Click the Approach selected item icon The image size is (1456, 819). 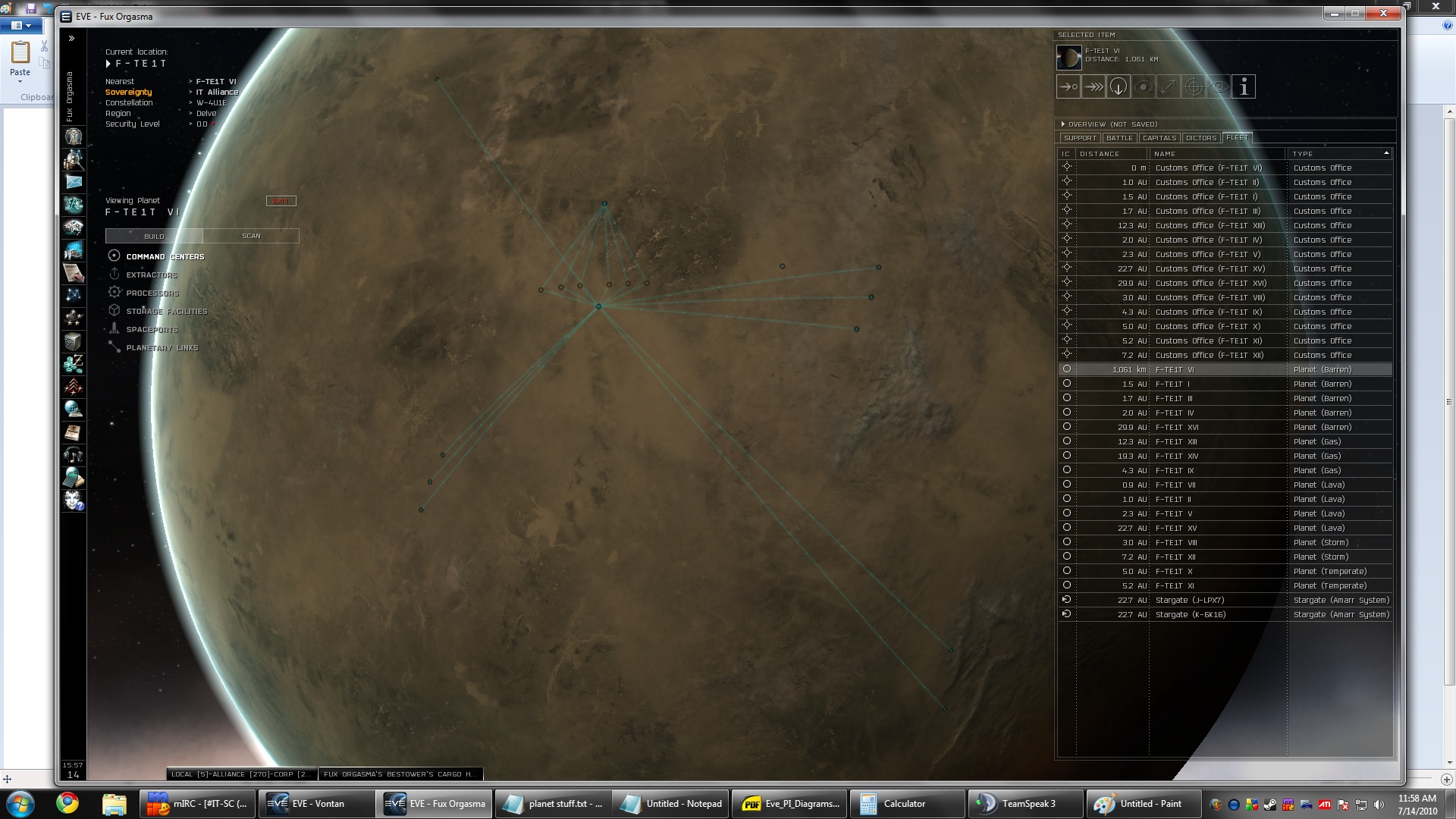coord(1068,87)
